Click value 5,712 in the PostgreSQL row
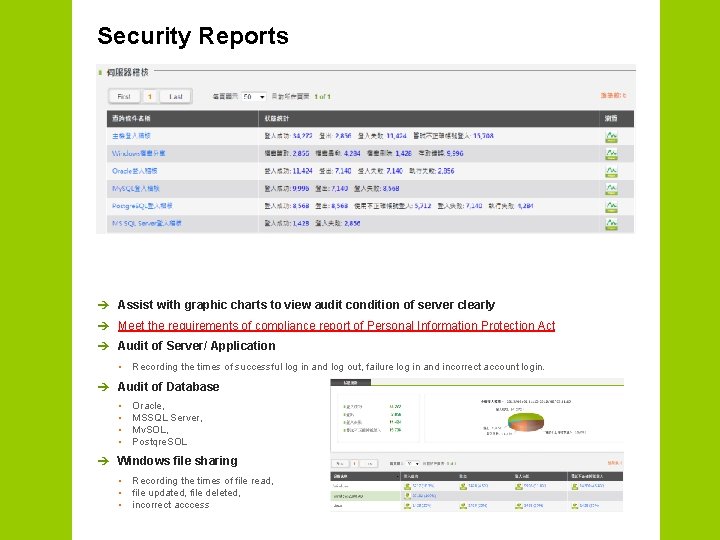 click(422, 206)
